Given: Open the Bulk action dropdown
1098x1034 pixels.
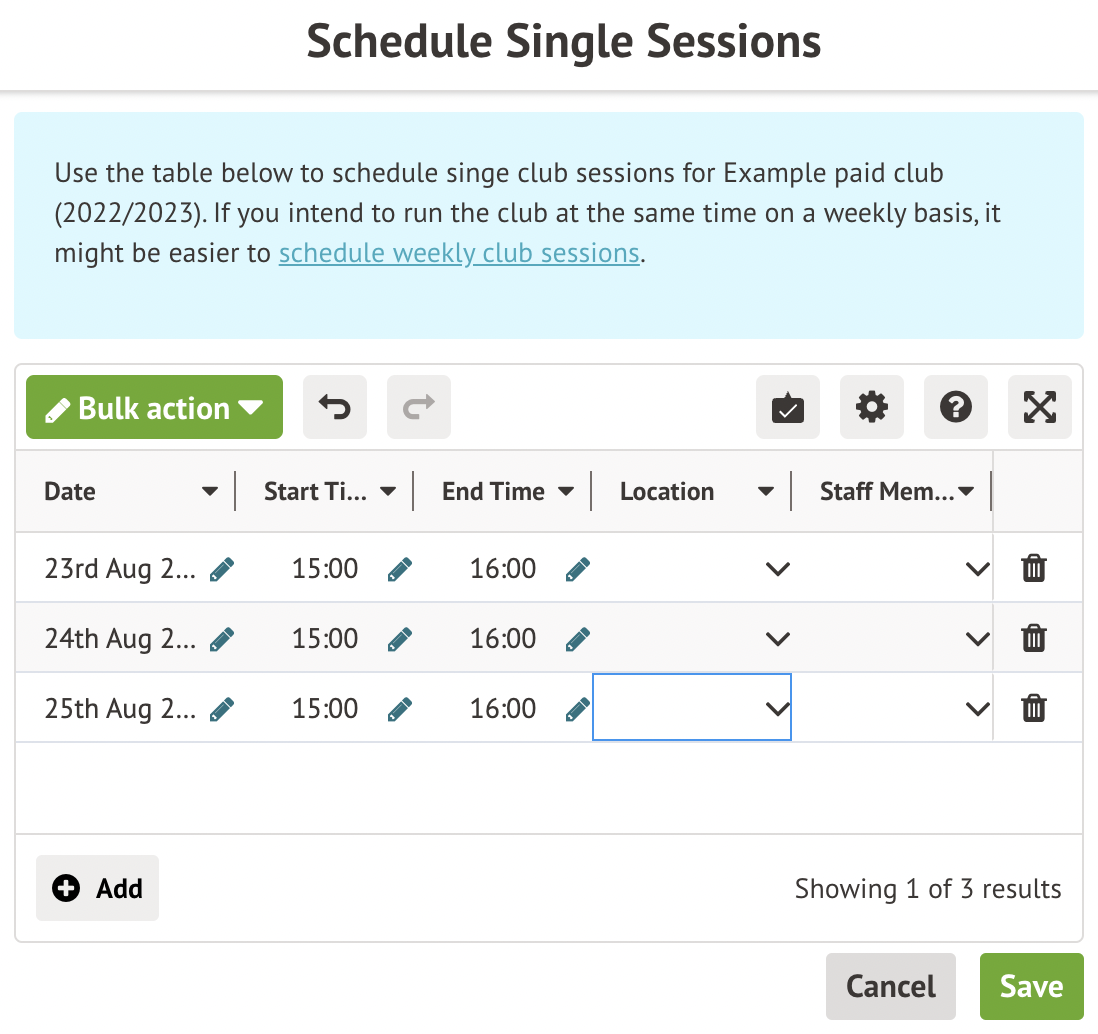Looking at the screenshot, I should tap(155, 407).
